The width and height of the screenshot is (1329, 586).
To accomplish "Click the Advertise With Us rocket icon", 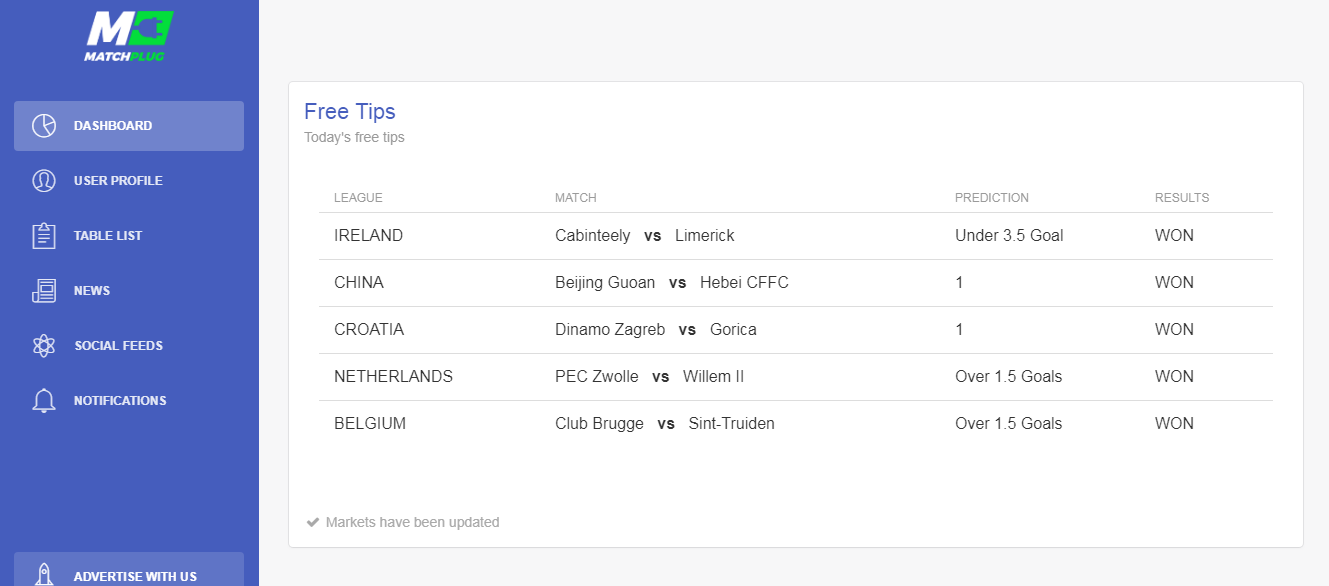I will pyautogui.click(x=44, y=574).
